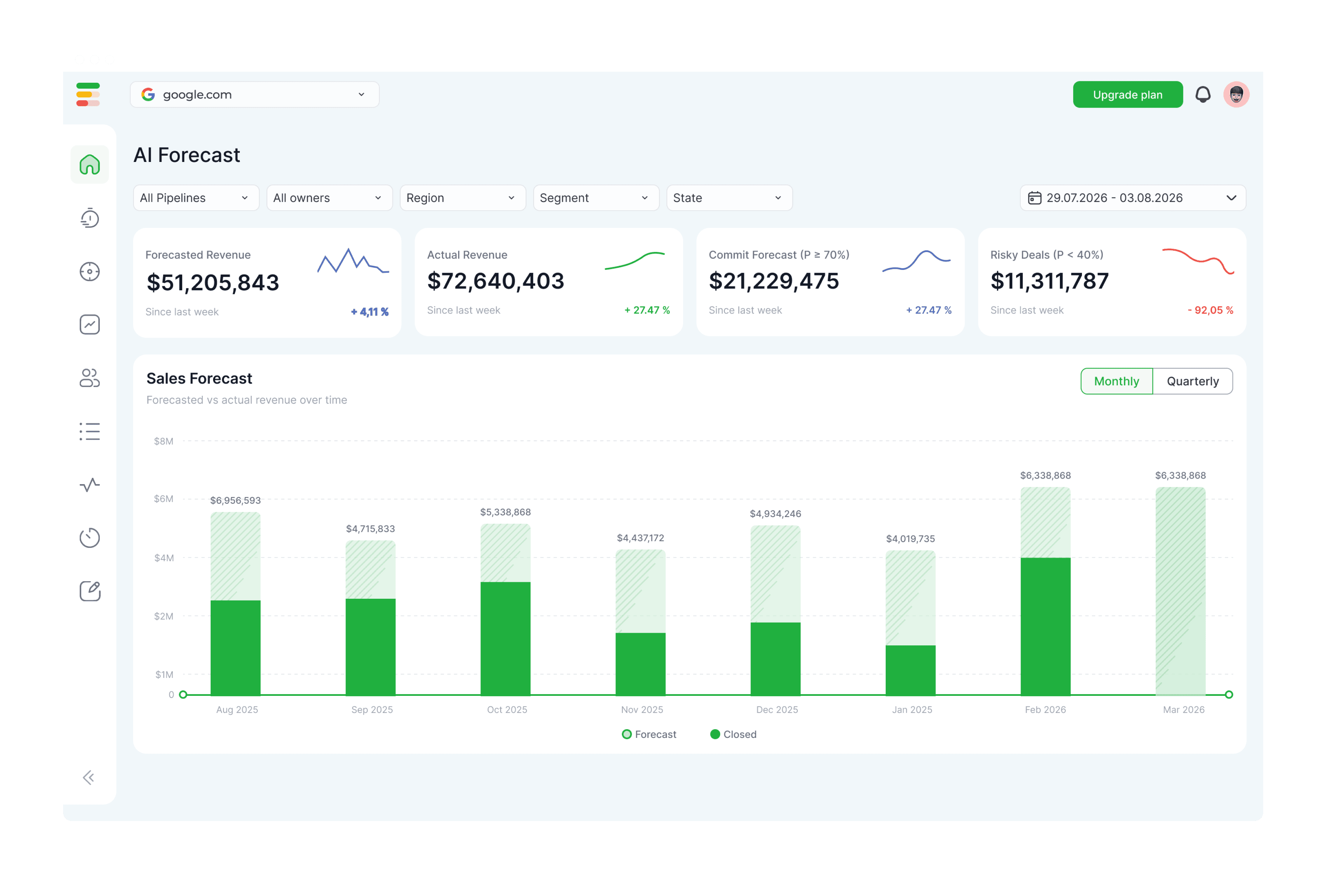The width and height of the screenshot is (1327, 896).
Task: Toggle Closed series in chart legend
Action: click(733, 734)
